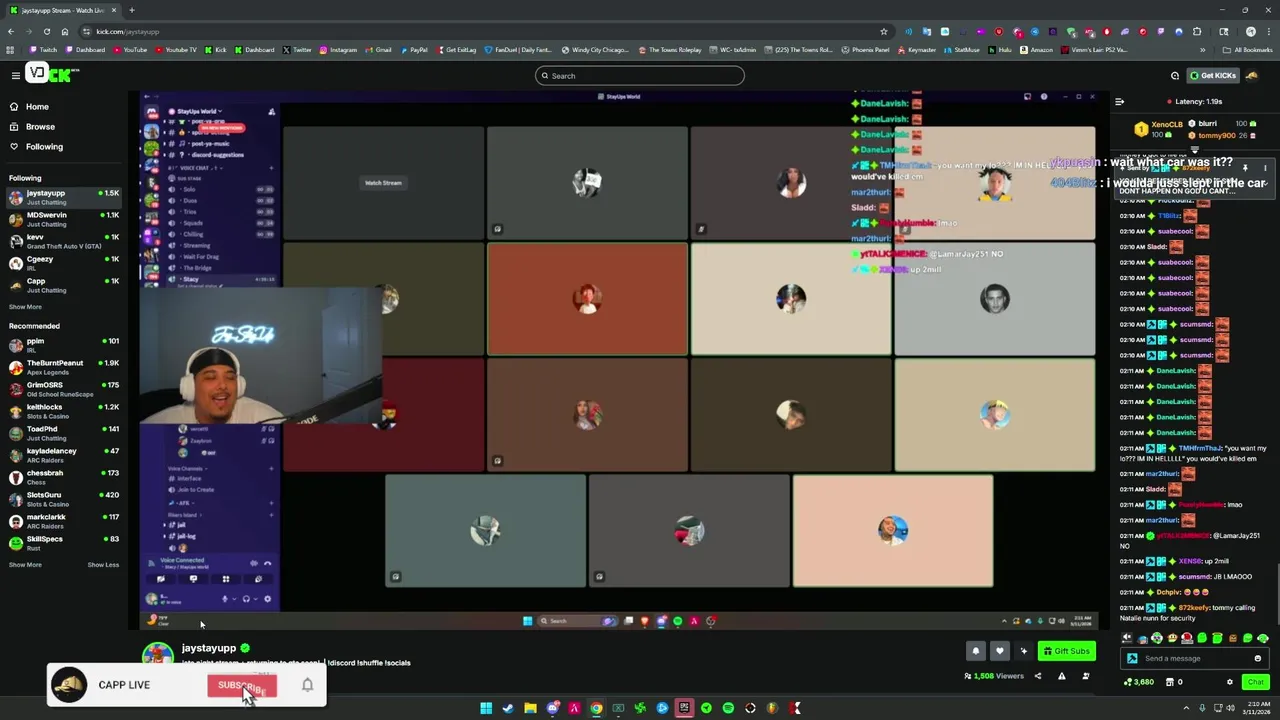Viewport: 1280px width, 720px height.
Task: Report the stream via warning triangle icon
Action: click(x=1061, y=676)
